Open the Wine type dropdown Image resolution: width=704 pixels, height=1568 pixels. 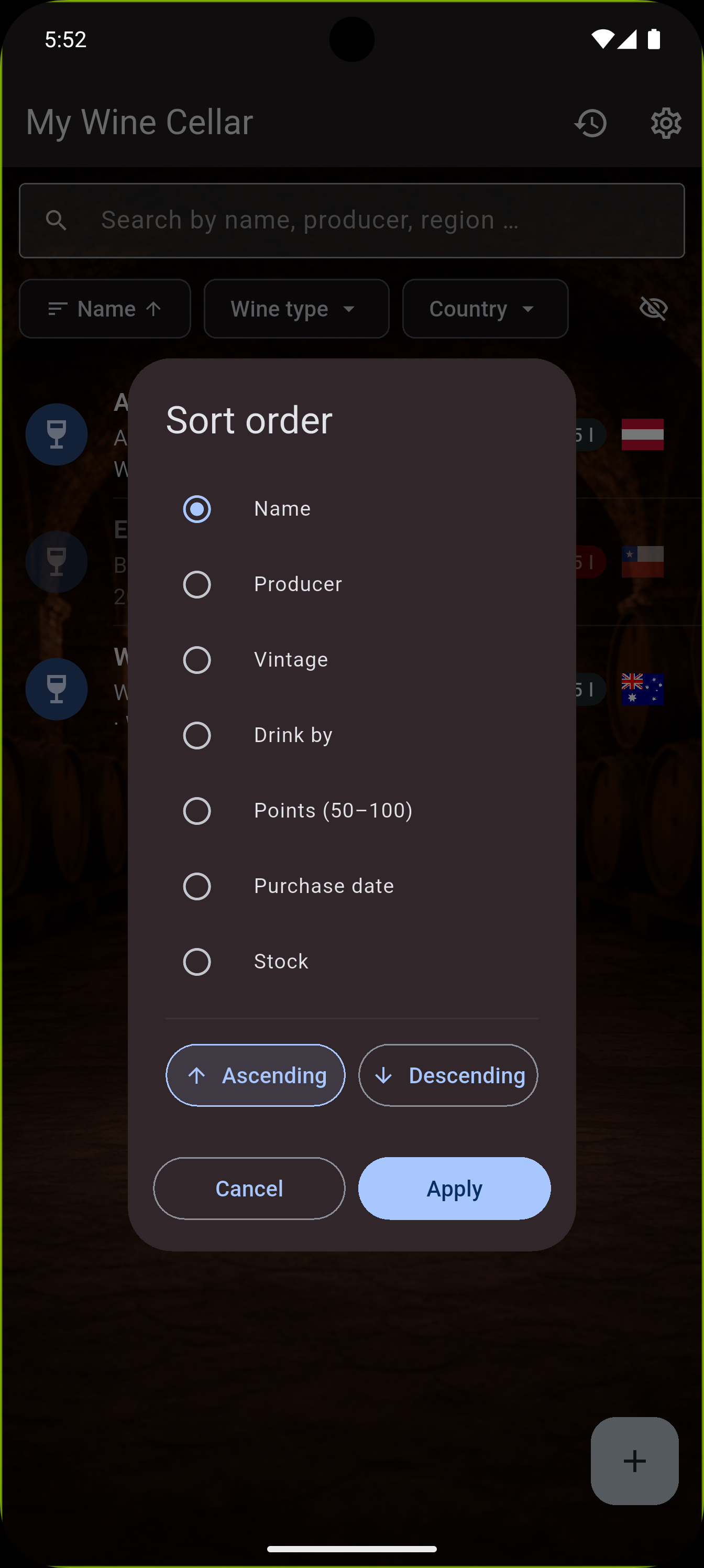pos(296,309)
